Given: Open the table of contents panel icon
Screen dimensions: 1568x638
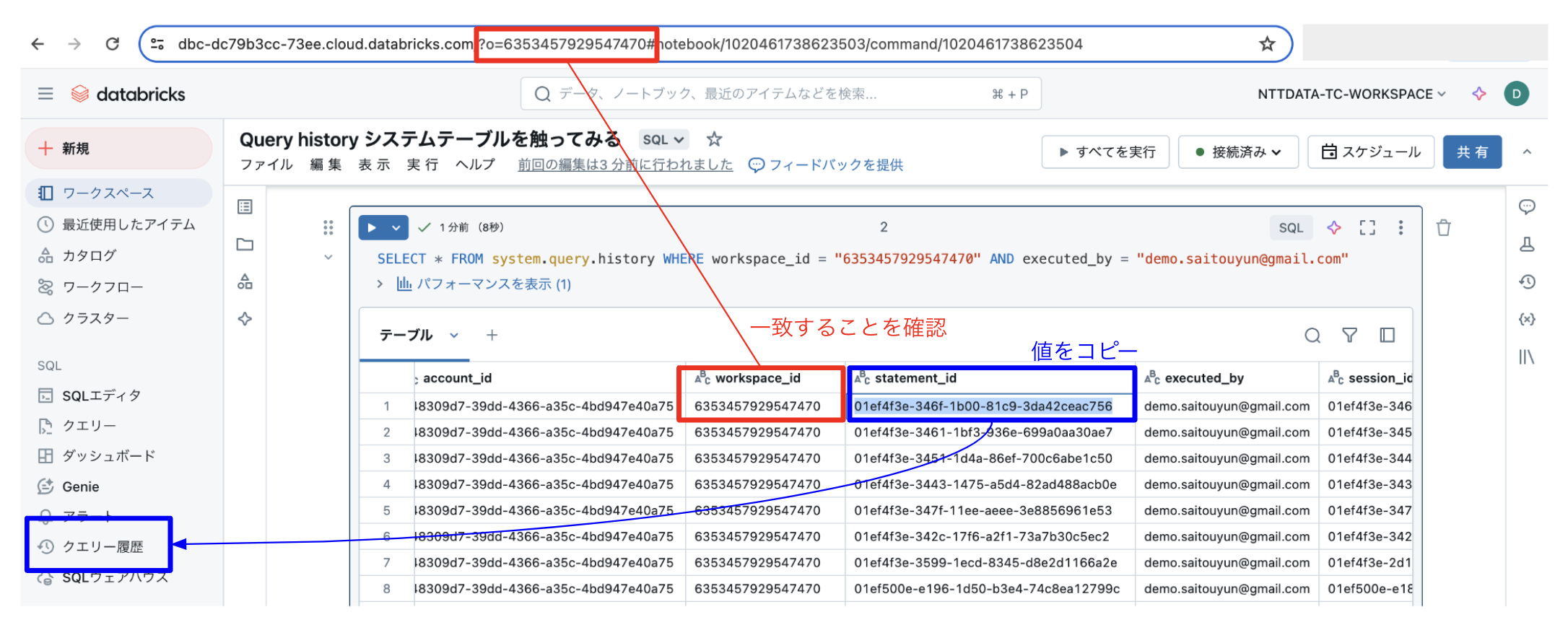Looking at the screenshot, I should pos(245,207).
